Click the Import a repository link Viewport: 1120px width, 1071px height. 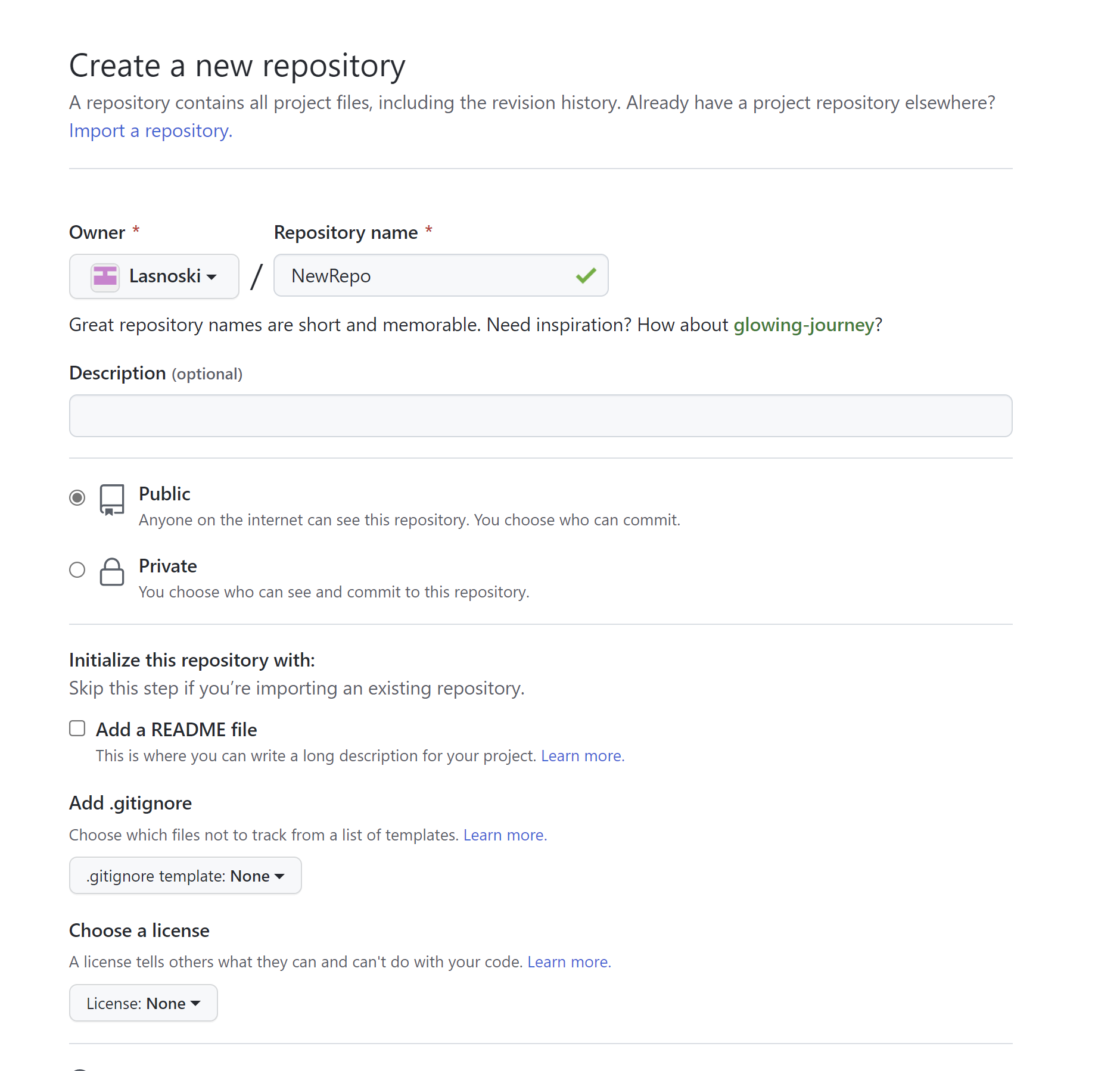151,130
